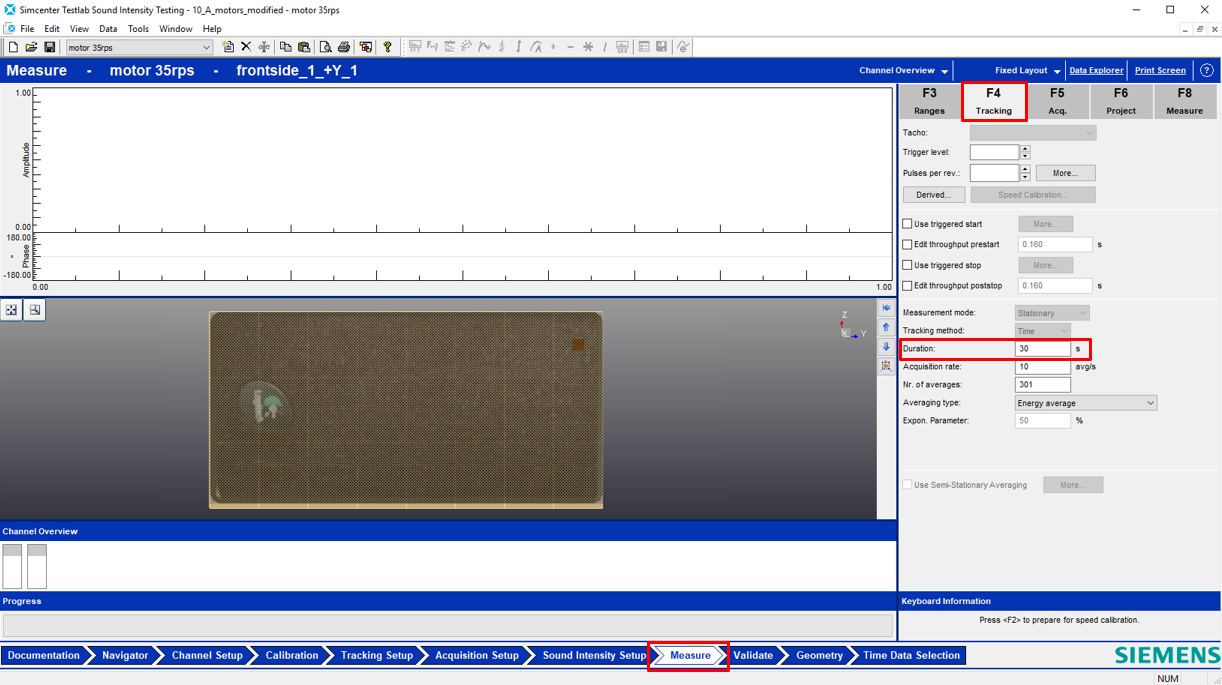Open the Channel Overview dropdown in header
The width and height of the screenshot is (1222, 685).
tap(903, 71)
